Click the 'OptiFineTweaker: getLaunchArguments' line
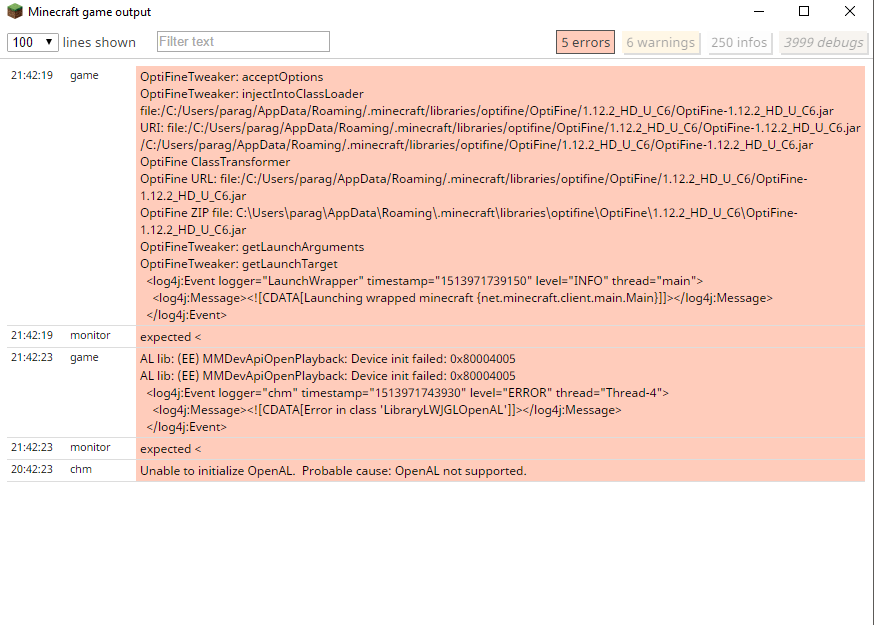Image resolution: width=874 pixels, height=625 pixels. (x=252, y=247)
